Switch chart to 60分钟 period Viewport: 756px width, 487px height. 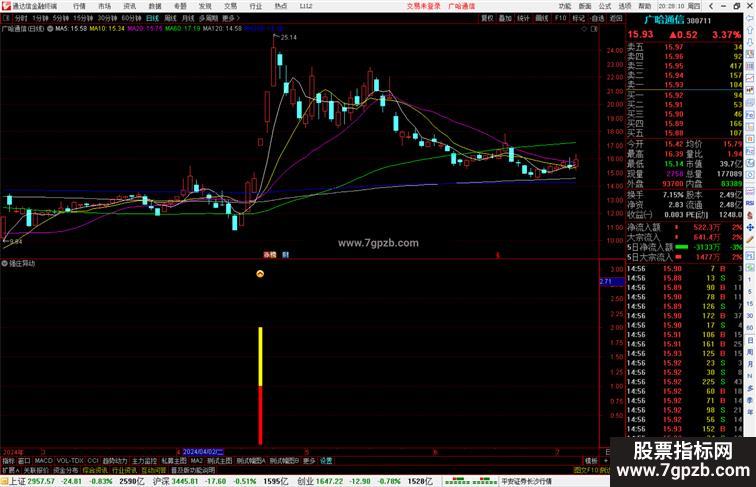click(131, 18)
